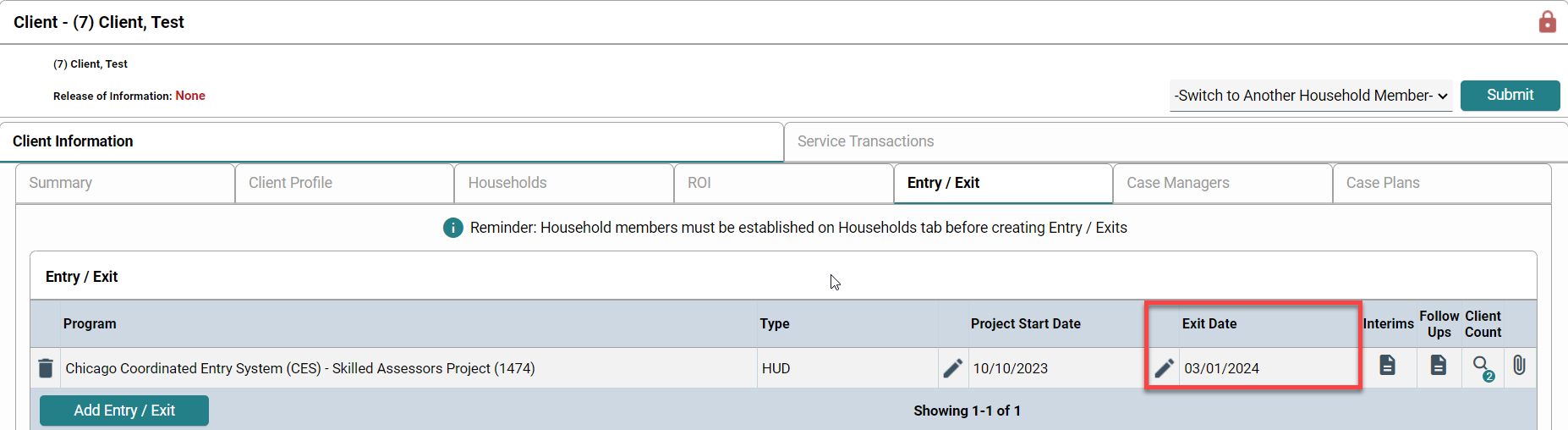This screenshot has width=1568, height=430.
Task: Edit Project Start Date with pencil icon
Action: point(952,368)
